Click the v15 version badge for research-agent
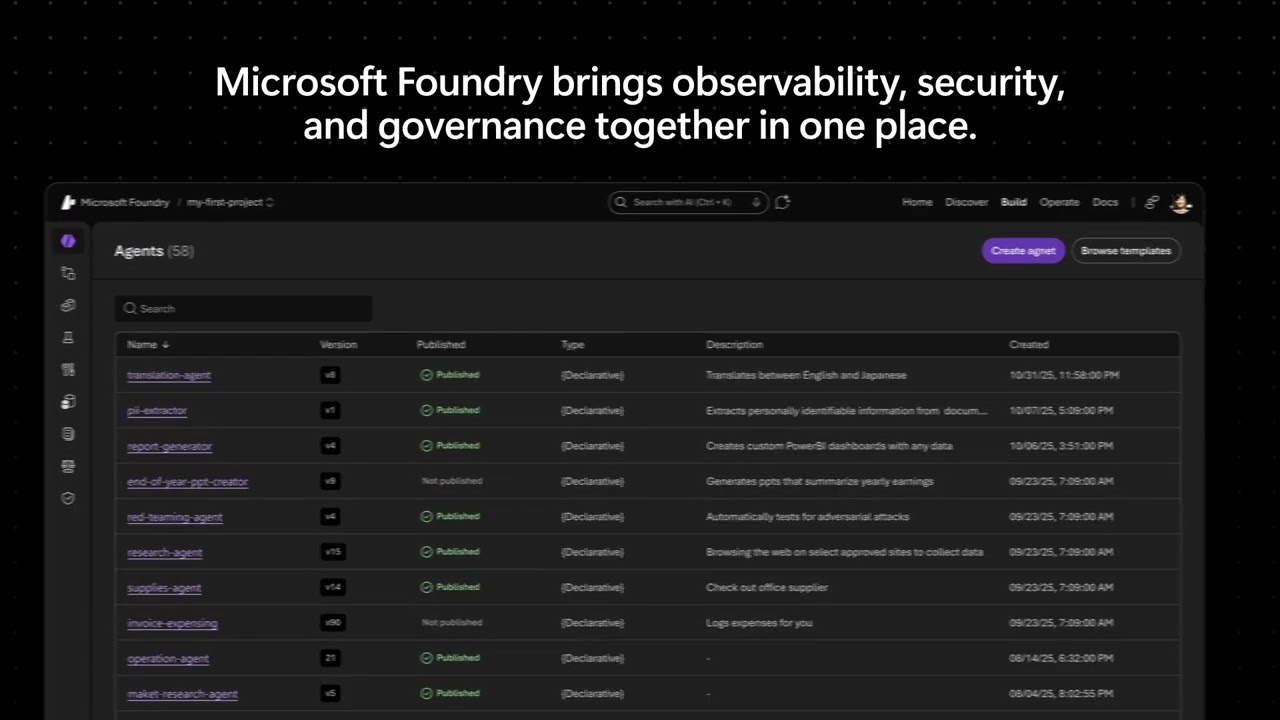Viewport: 1280px width, 720px height. pos(332,552)
